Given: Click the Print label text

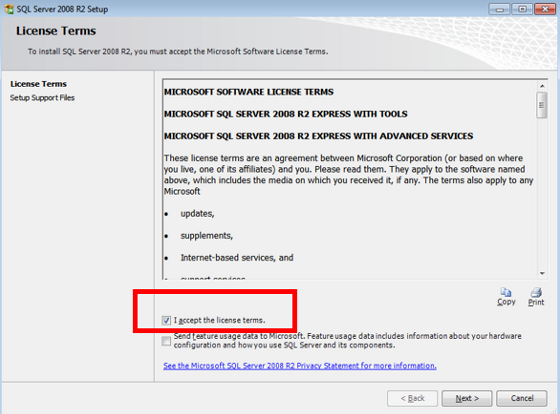Looking at the screenshot, I should (x=536, y=302).
